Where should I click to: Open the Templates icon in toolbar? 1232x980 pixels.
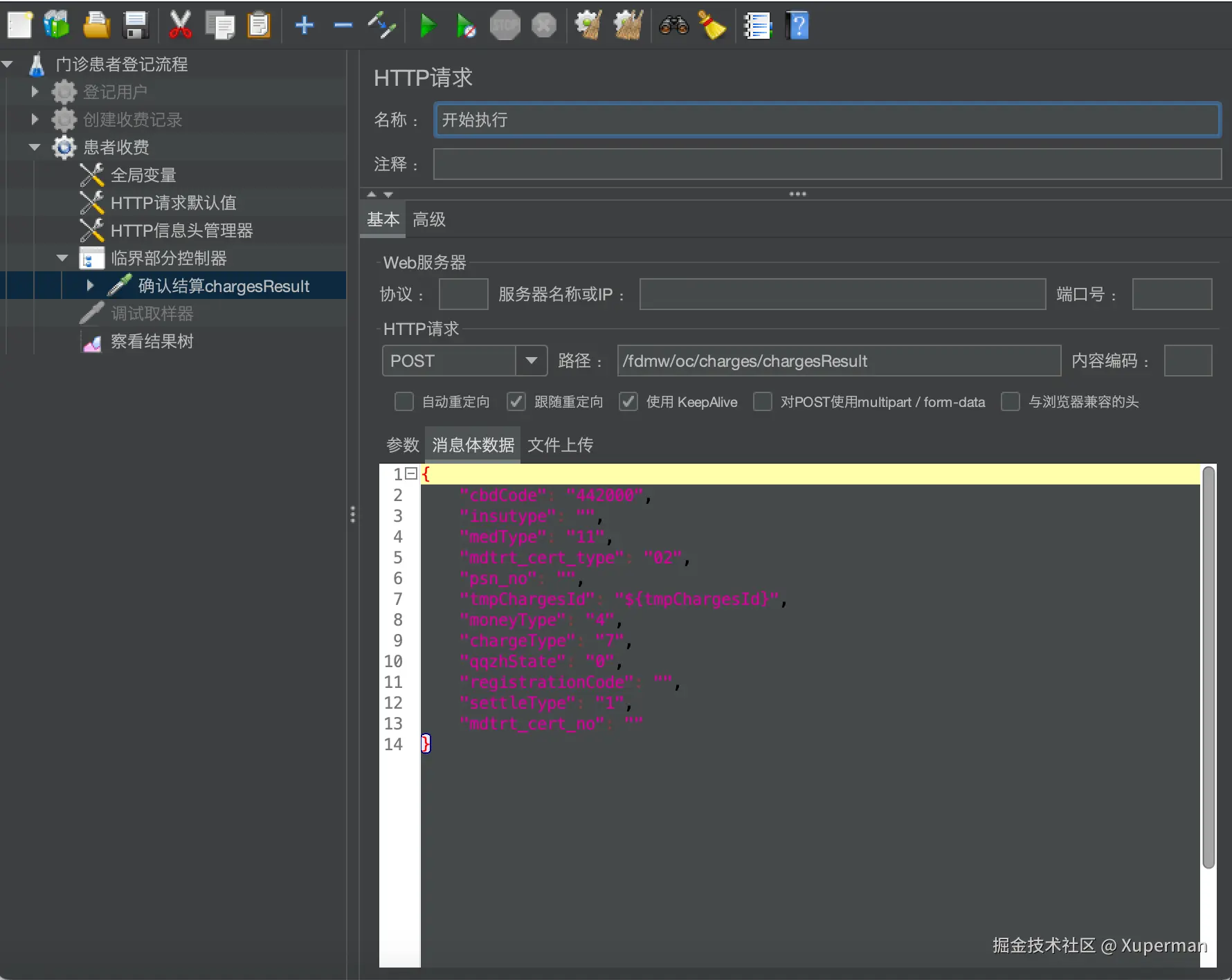point(57,26)
